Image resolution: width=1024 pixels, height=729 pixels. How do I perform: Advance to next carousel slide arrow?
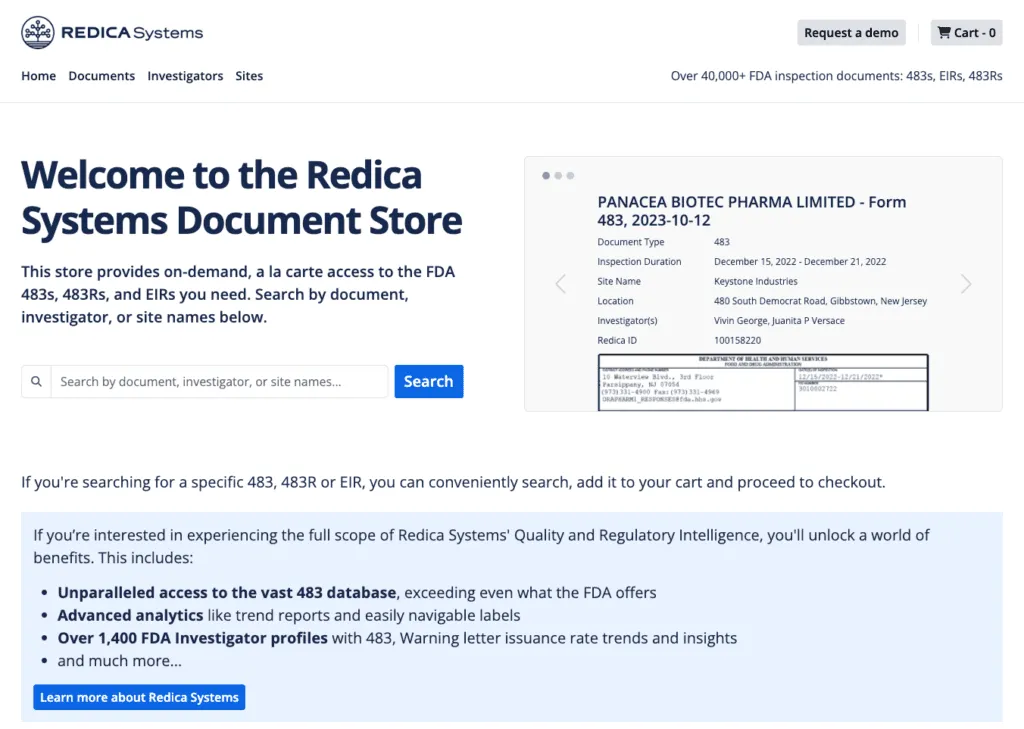(x=966, y=284)
